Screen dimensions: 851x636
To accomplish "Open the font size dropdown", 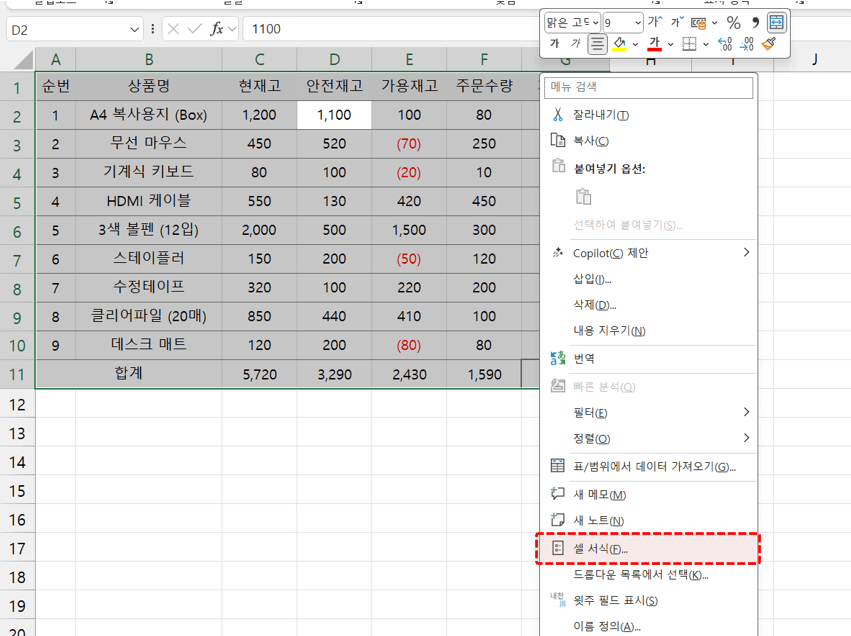I will point(637,22).
